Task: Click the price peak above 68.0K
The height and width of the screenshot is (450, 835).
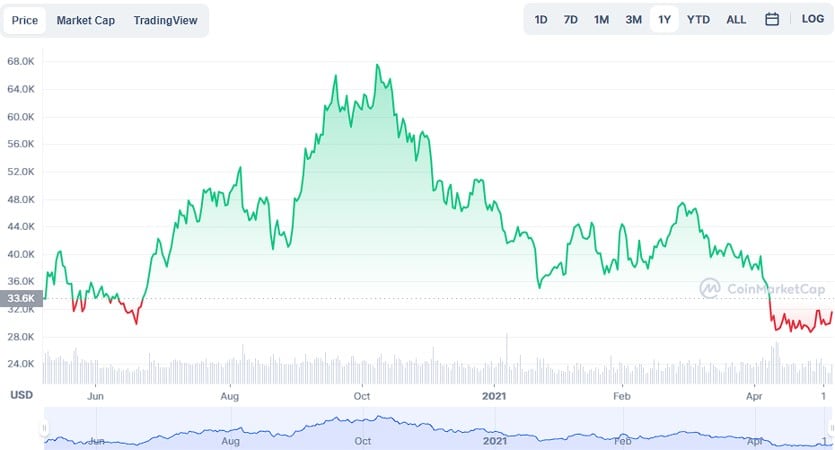Action: pyautogui.click(x=377, y=65)
